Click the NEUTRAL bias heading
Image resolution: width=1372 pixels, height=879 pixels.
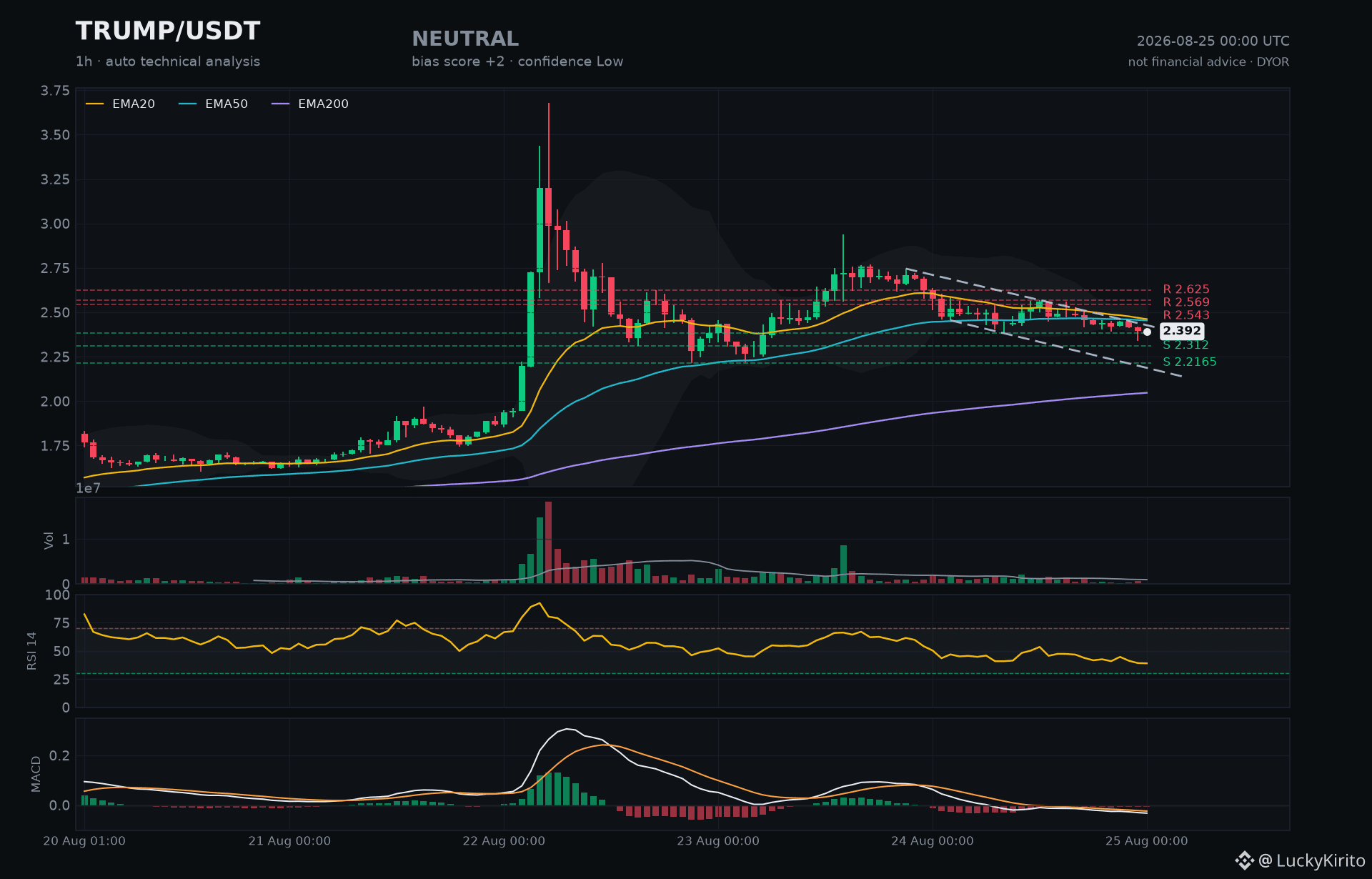coord(465,39)
